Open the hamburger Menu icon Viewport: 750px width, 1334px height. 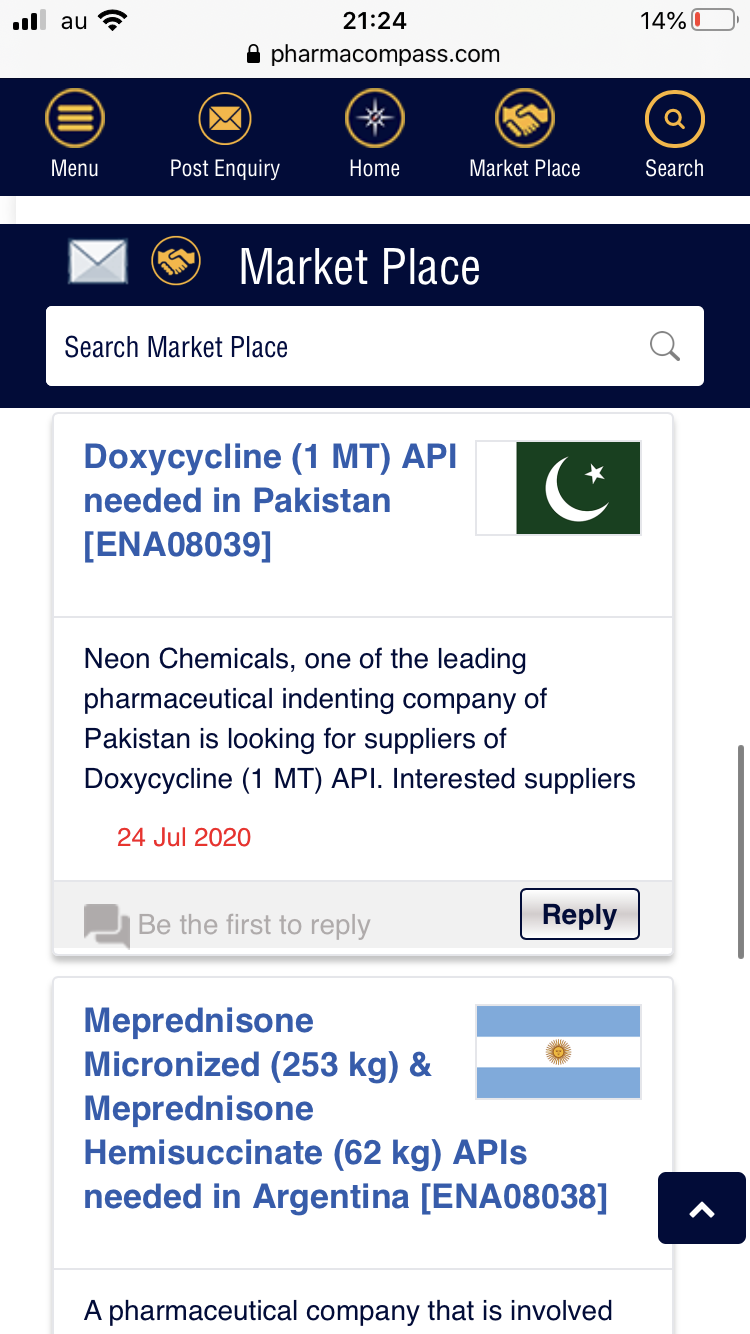75,121
